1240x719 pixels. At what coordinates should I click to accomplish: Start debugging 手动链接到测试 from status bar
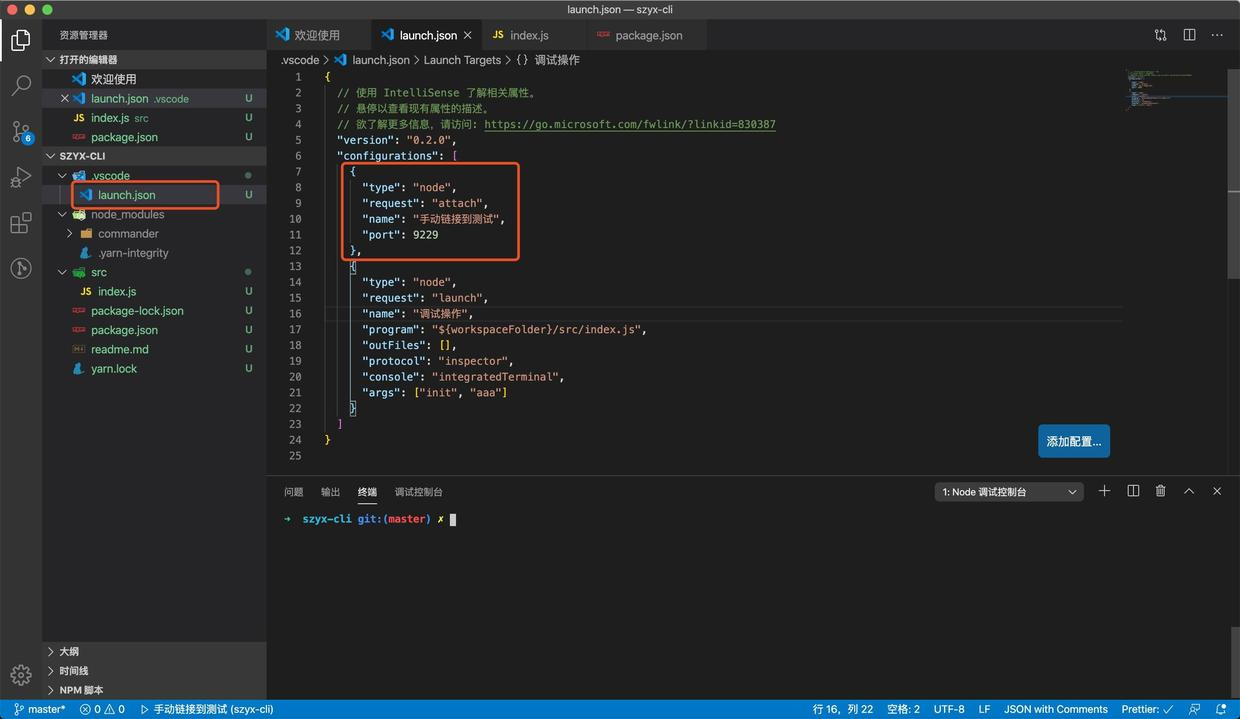206,709
